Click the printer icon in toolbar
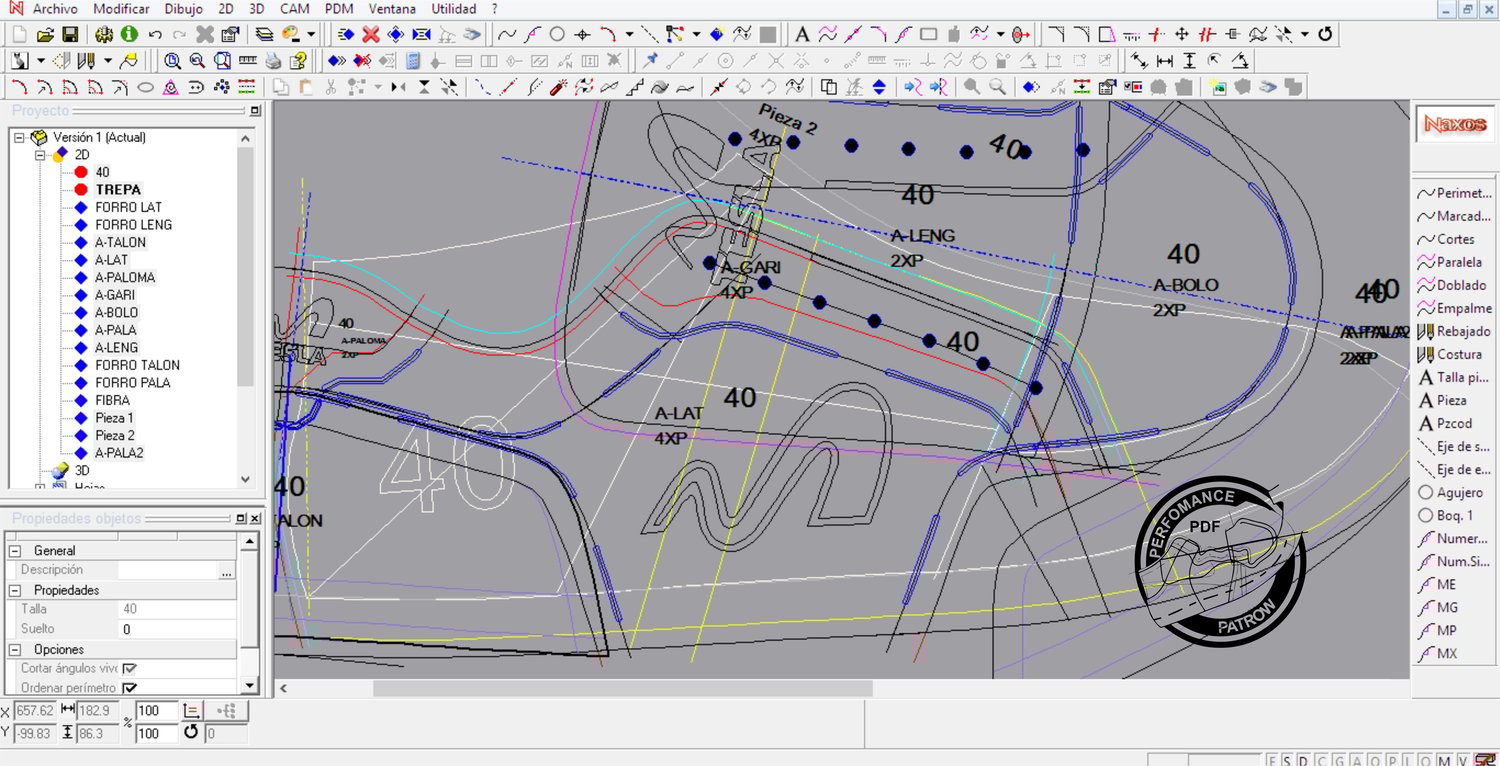Image resolution: width=1500 pixels, height=766 pixels. 273,61
